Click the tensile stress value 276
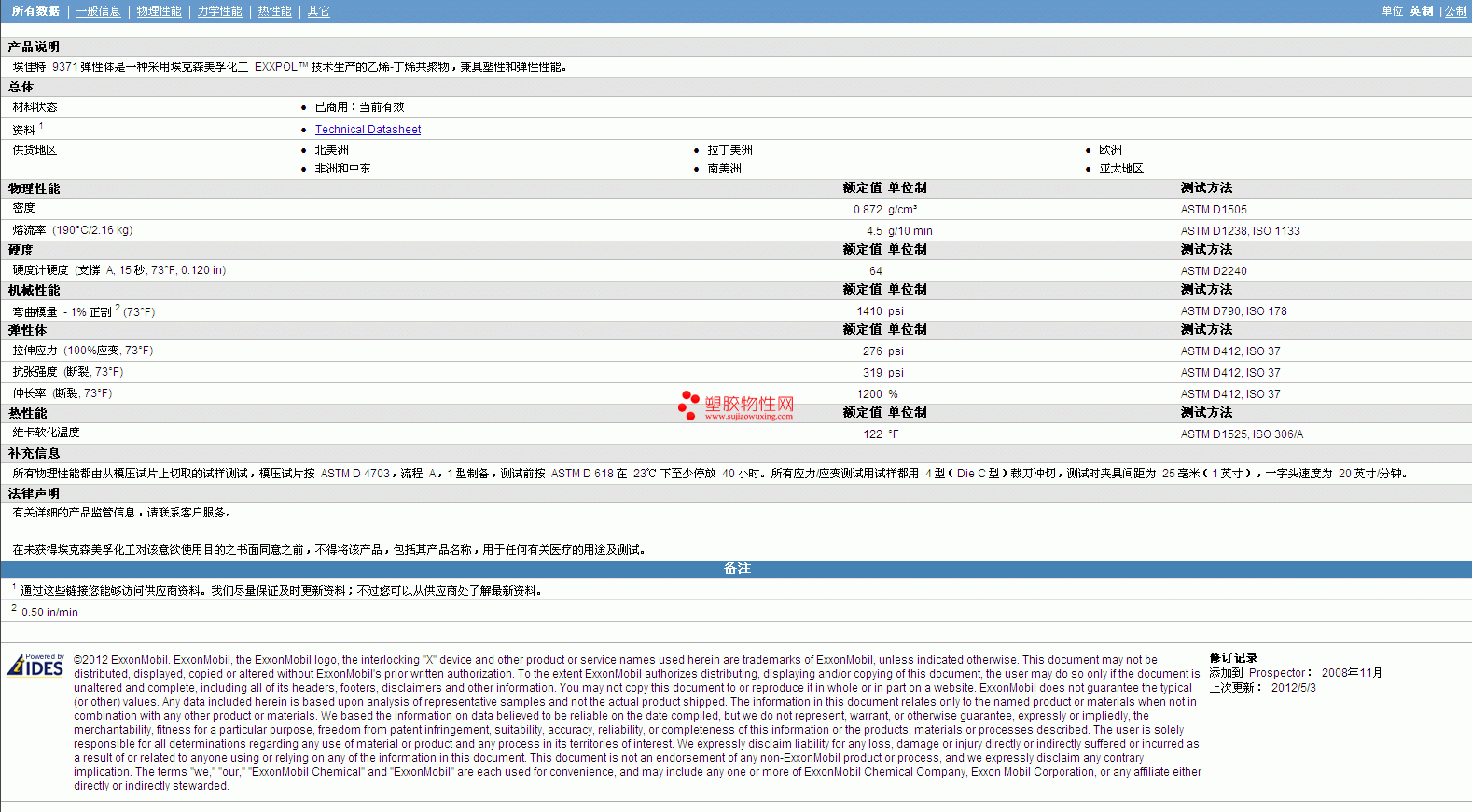 872,351
